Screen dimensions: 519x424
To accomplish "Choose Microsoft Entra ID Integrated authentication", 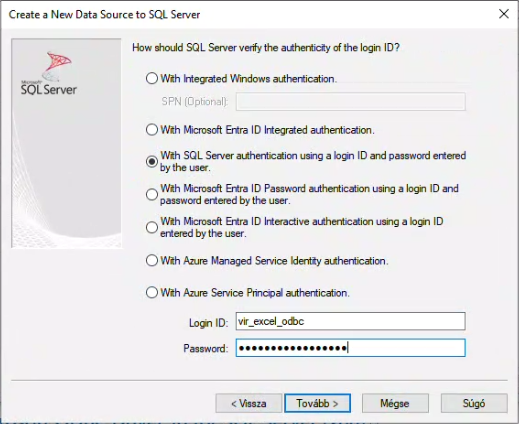I will [152, 130].
